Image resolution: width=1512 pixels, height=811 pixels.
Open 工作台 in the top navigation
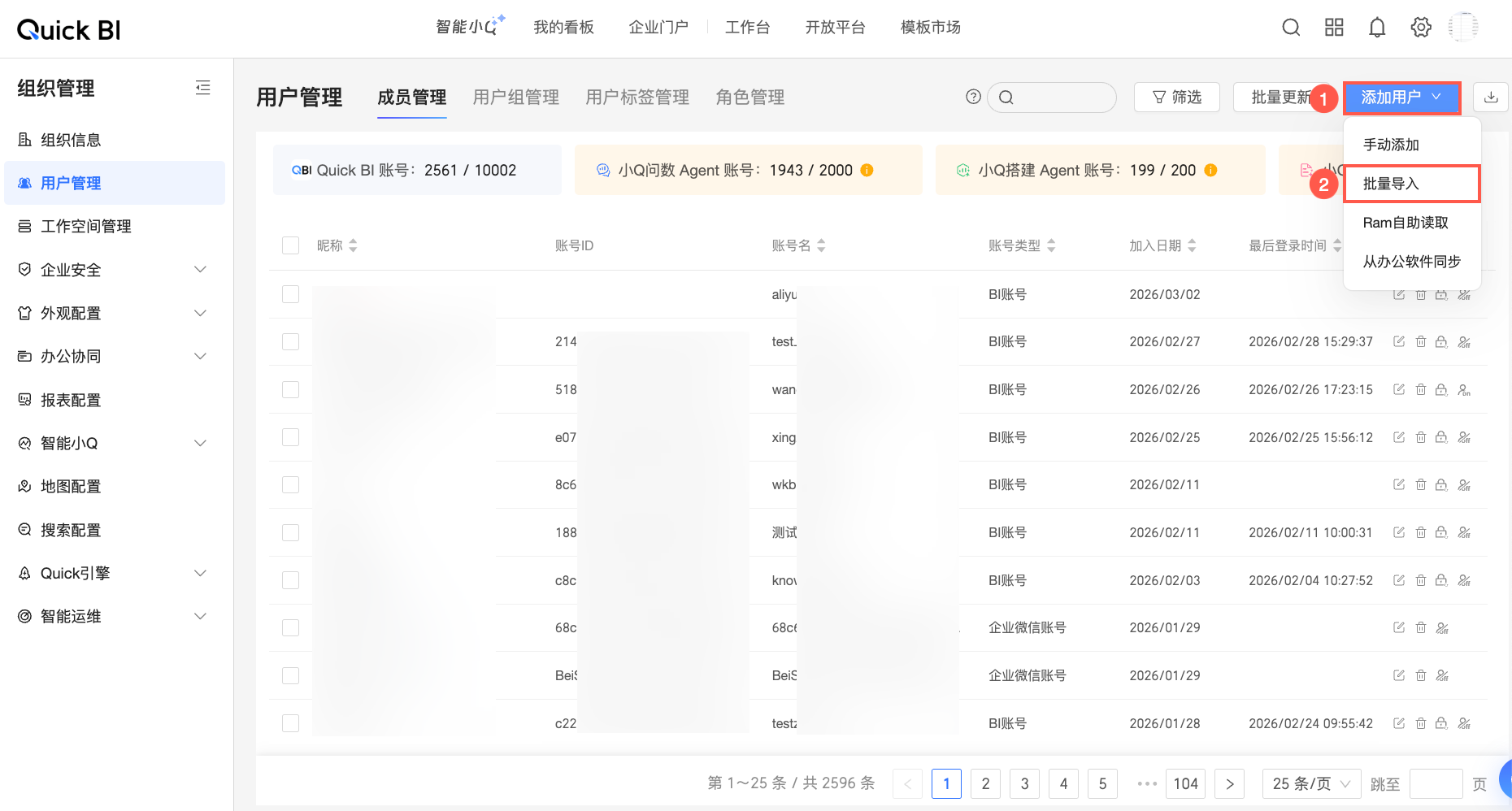[748, 28]
